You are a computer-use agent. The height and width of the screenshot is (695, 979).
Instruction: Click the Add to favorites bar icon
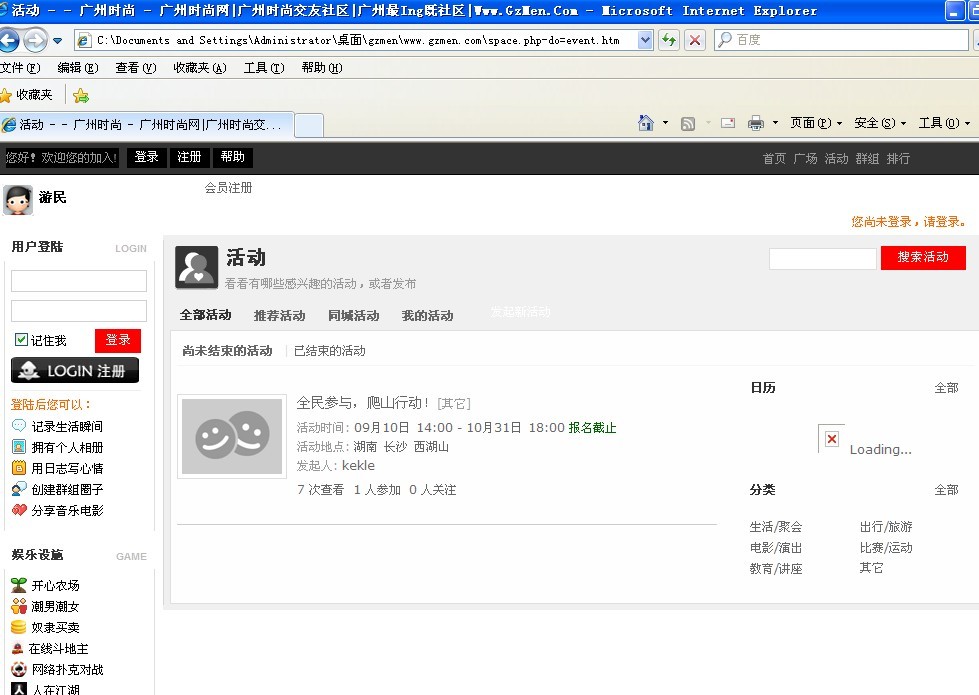(81, 96)
